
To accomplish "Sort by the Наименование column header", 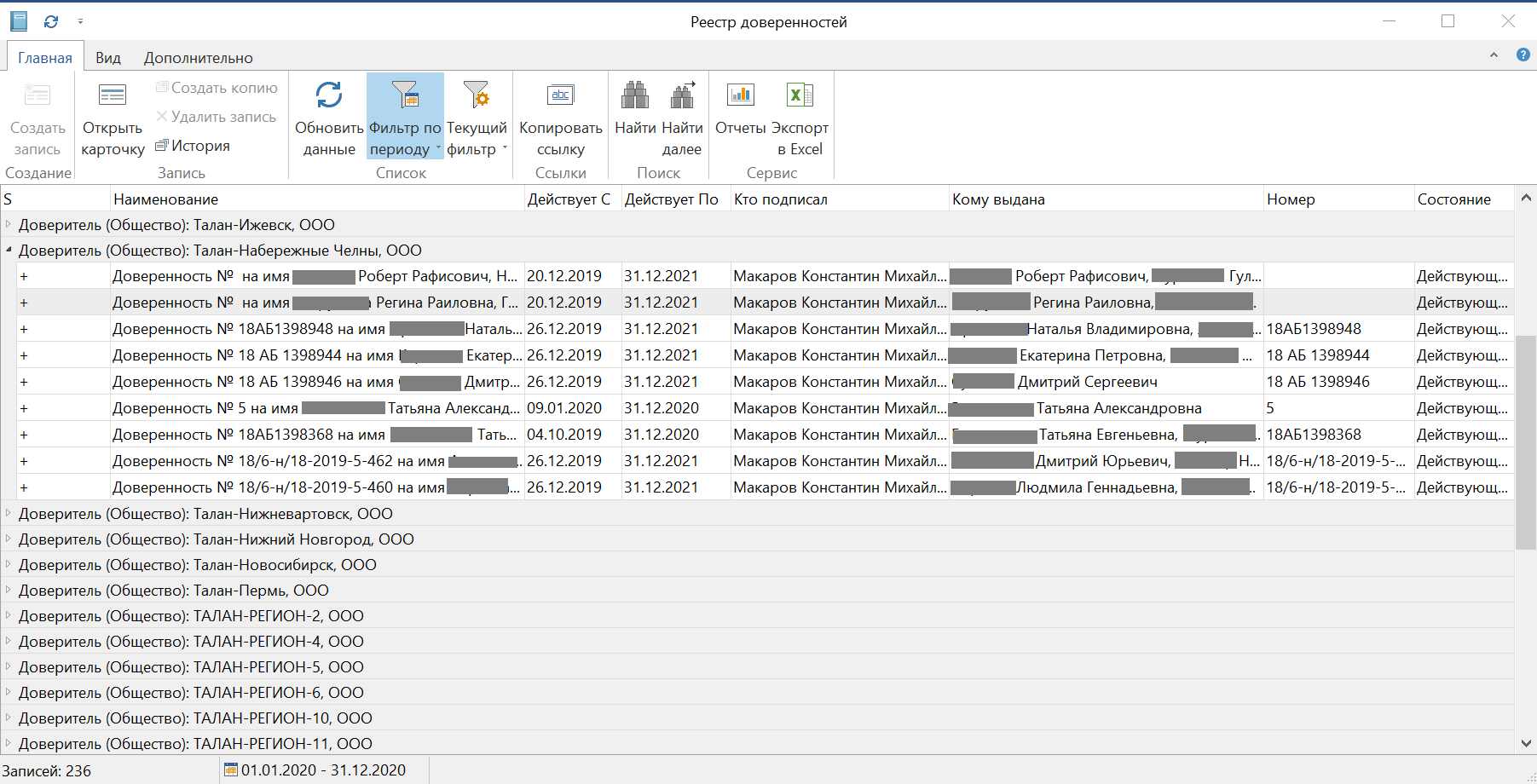I will [x=317, y=199].
